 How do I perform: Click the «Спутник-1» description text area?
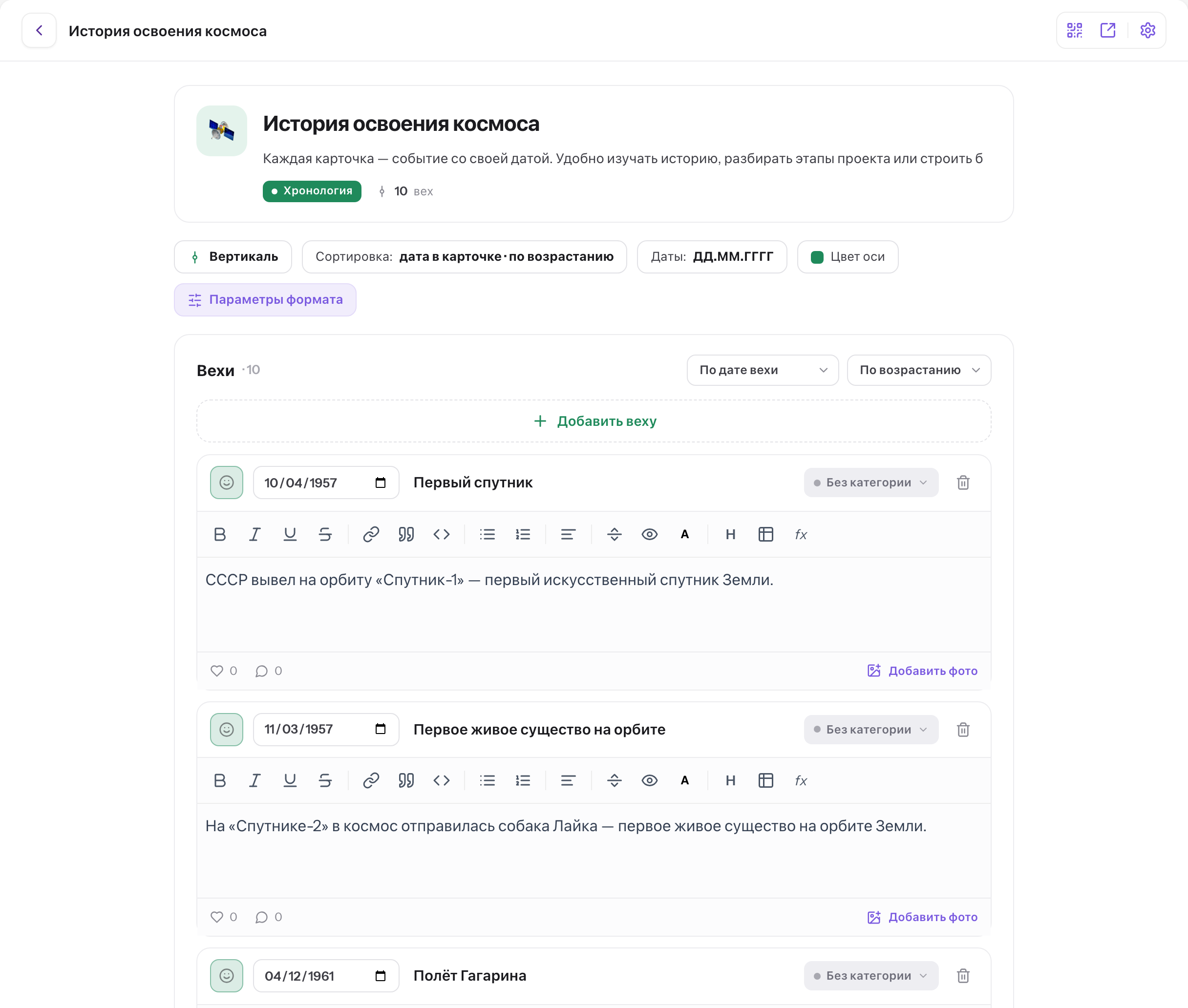[x=594, y=605]
